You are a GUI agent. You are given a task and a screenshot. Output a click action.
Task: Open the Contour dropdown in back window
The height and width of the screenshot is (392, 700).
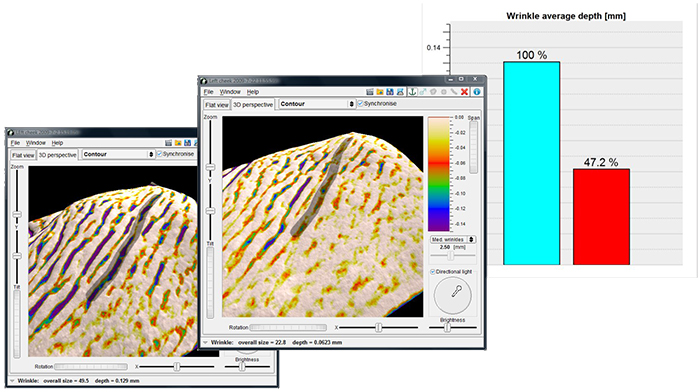tap(118, 154)
